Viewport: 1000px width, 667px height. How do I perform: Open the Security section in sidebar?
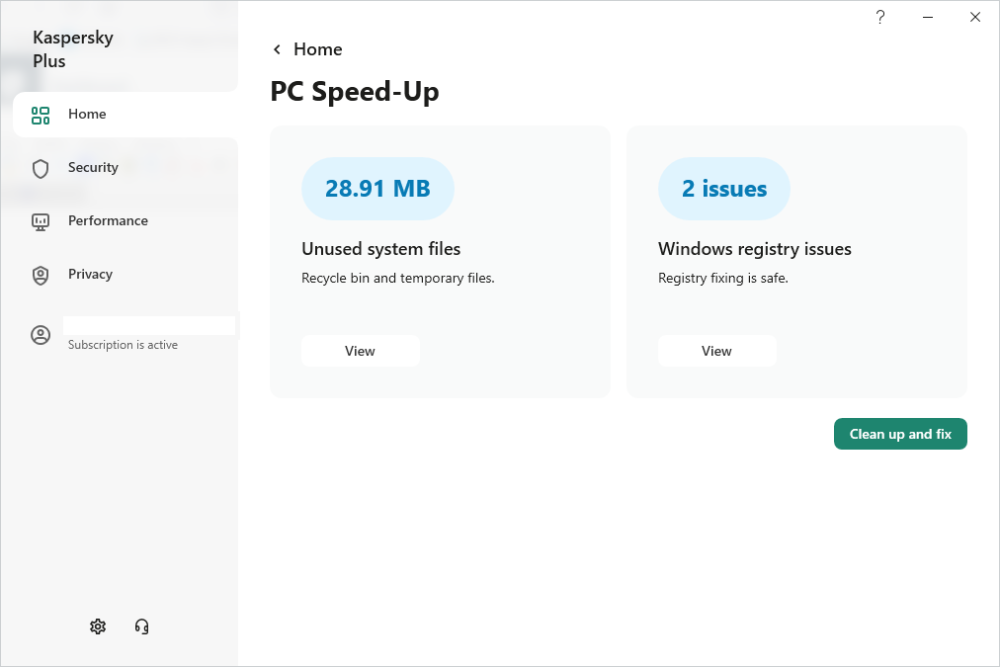(x=93, y=168)
